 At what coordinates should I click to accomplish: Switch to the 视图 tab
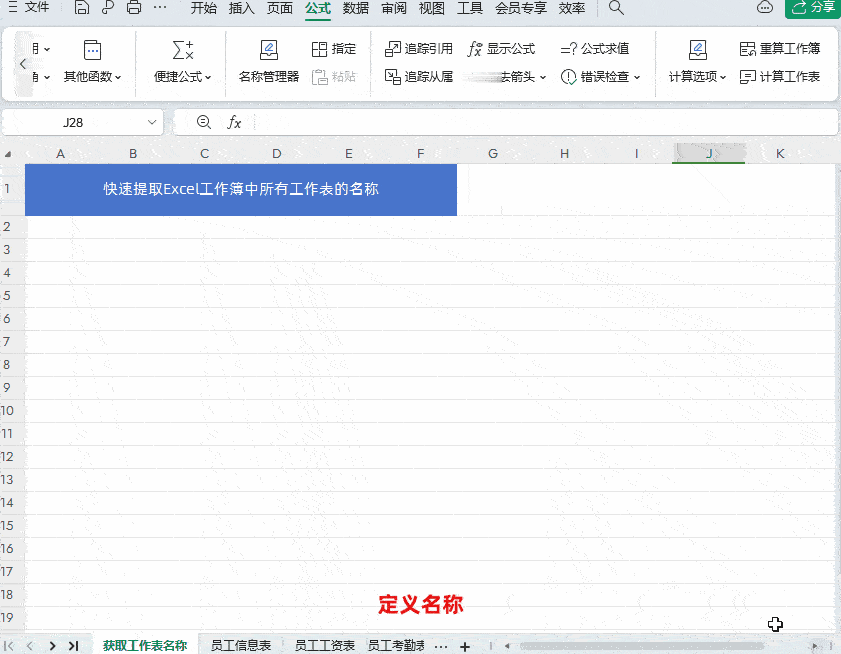coord(432,8)
